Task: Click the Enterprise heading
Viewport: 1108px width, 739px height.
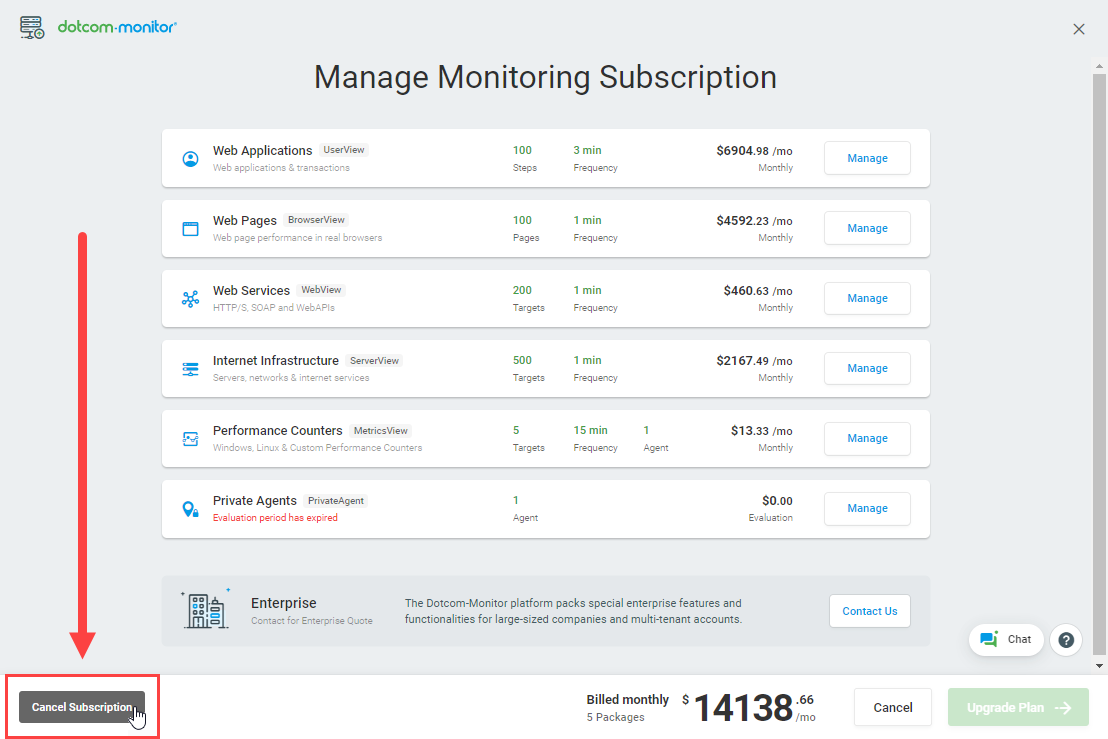Action: click(283, 603)
